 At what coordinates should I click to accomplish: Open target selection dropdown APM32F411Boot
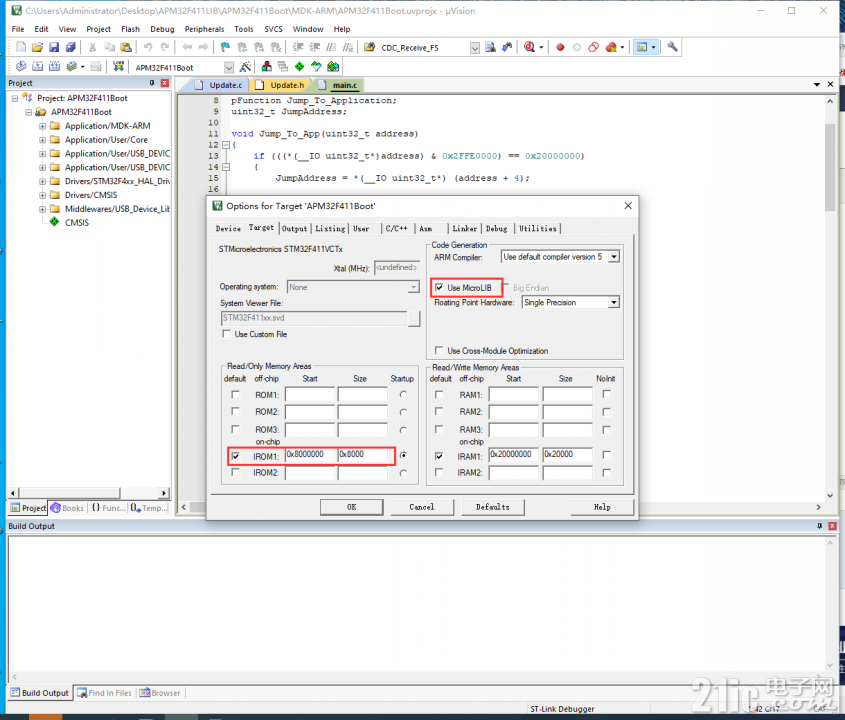click(x=229, y=67)
